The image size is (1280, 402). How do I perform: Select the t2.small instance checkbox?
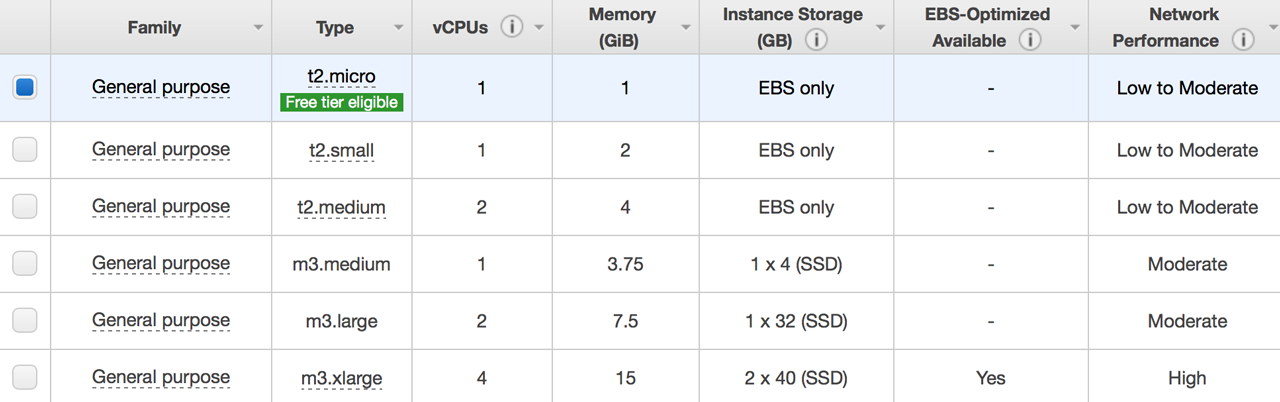(25, 150)
